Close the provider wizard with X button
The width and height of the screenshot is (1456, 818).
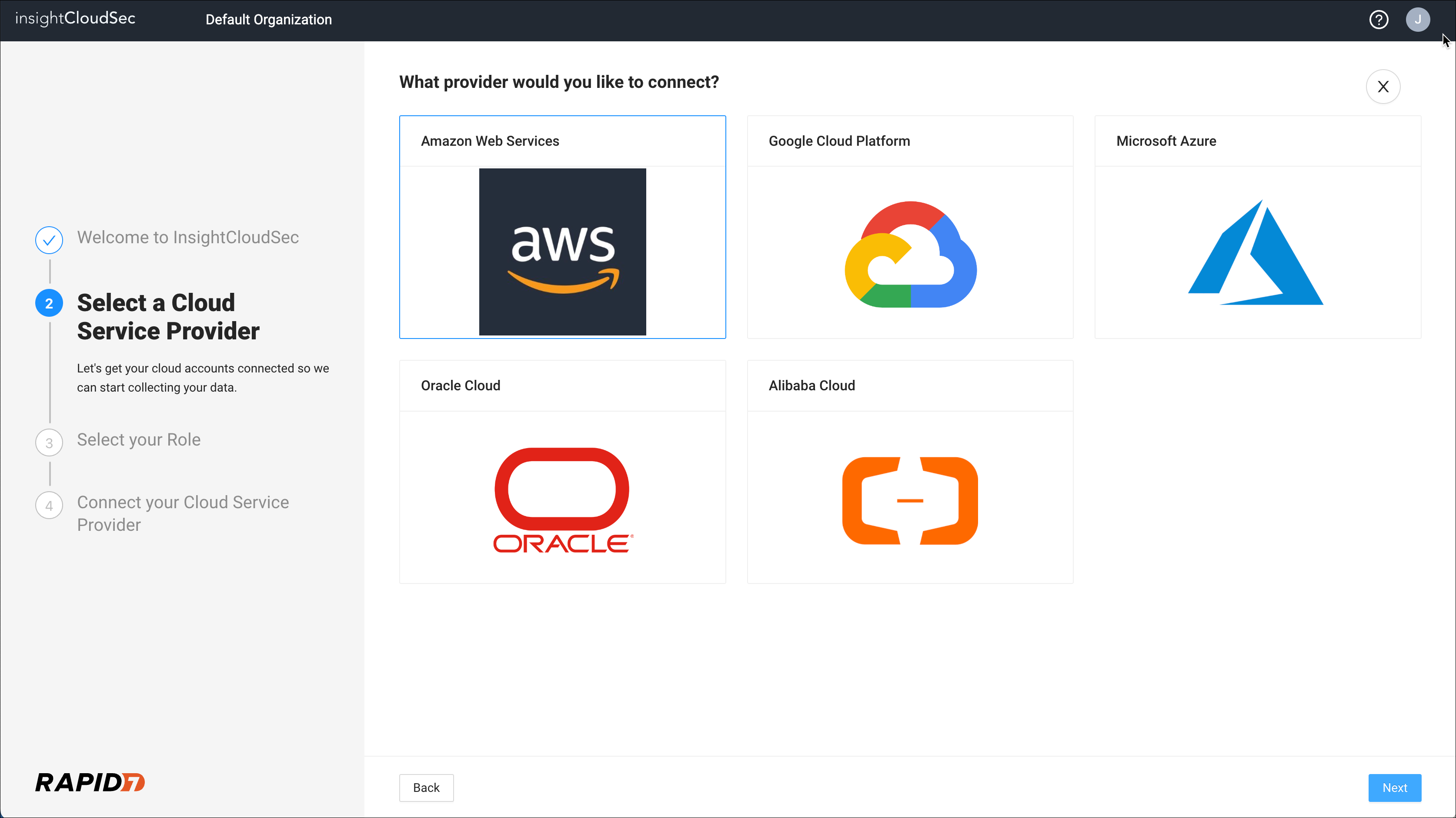[1383, 87]
